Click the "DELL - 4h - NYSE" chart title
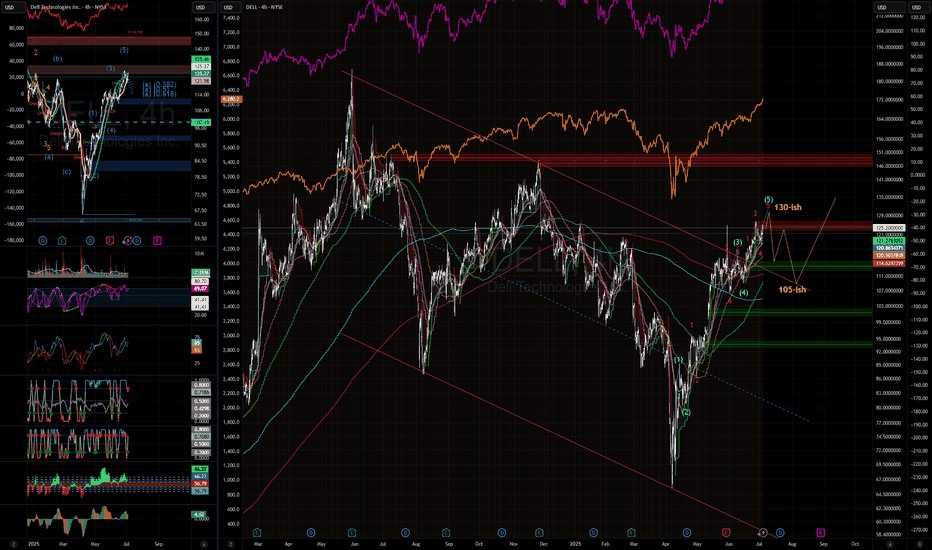The width and height of the screenshot is (932, 550). [x=265, y=7]
